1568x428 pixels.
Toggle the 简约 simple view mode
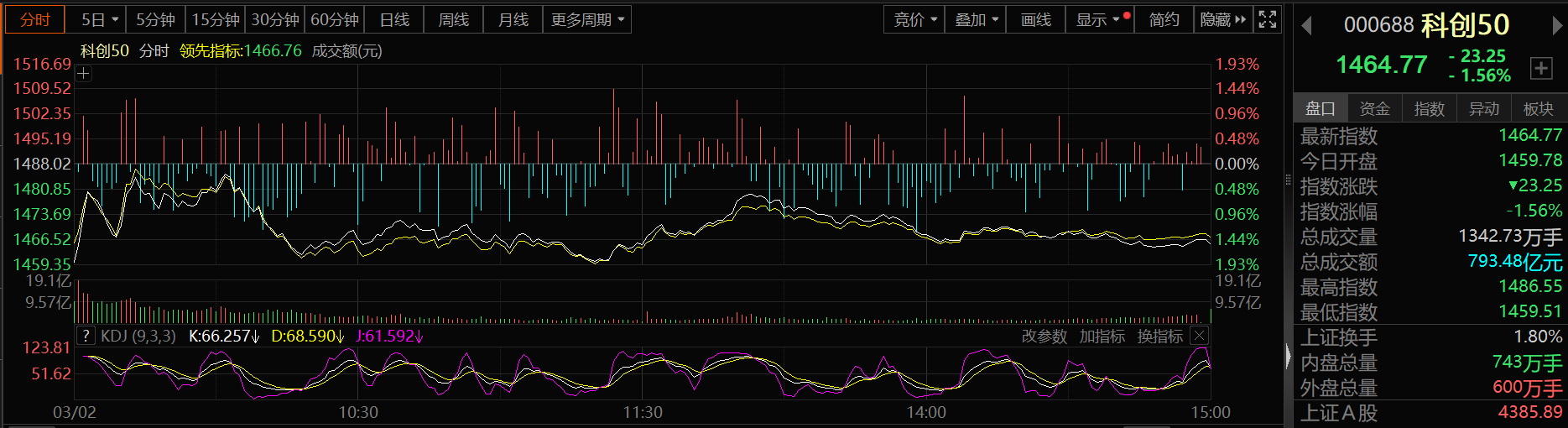tap(1164, 19)
